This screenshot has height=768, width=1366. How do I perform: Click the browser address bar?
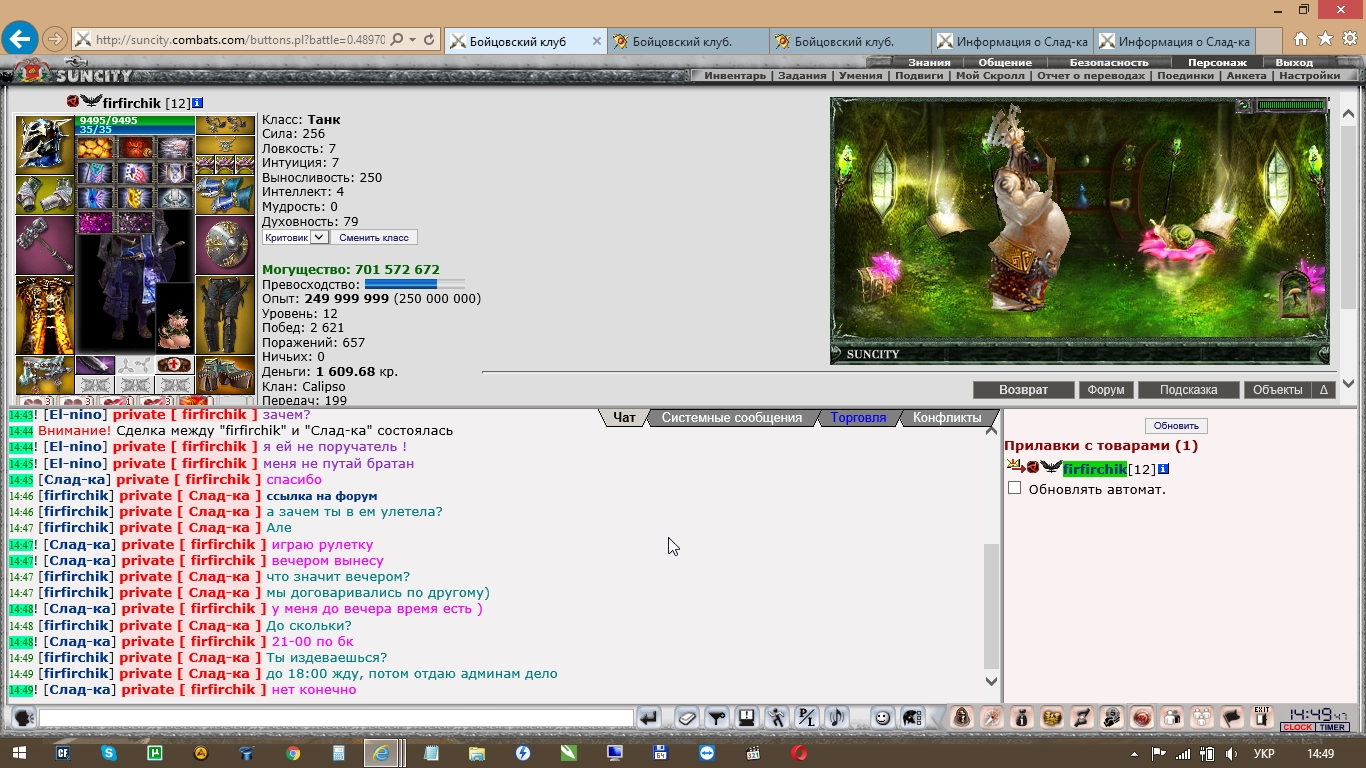[240, 40]
